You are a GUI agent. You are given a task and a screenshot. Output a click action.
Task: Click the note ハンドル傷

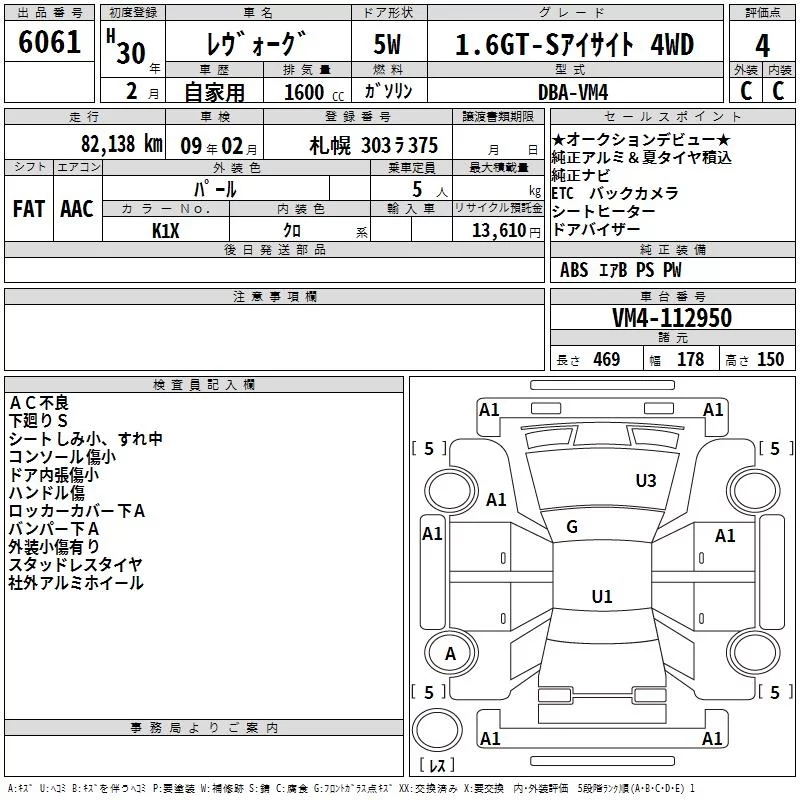[47, 493]
